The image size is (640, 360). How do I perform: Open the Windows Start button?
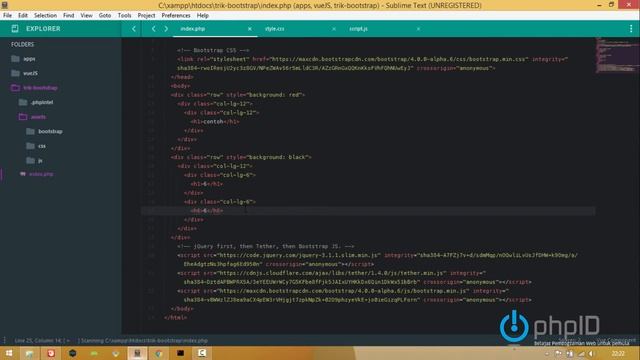pos(8,353)
